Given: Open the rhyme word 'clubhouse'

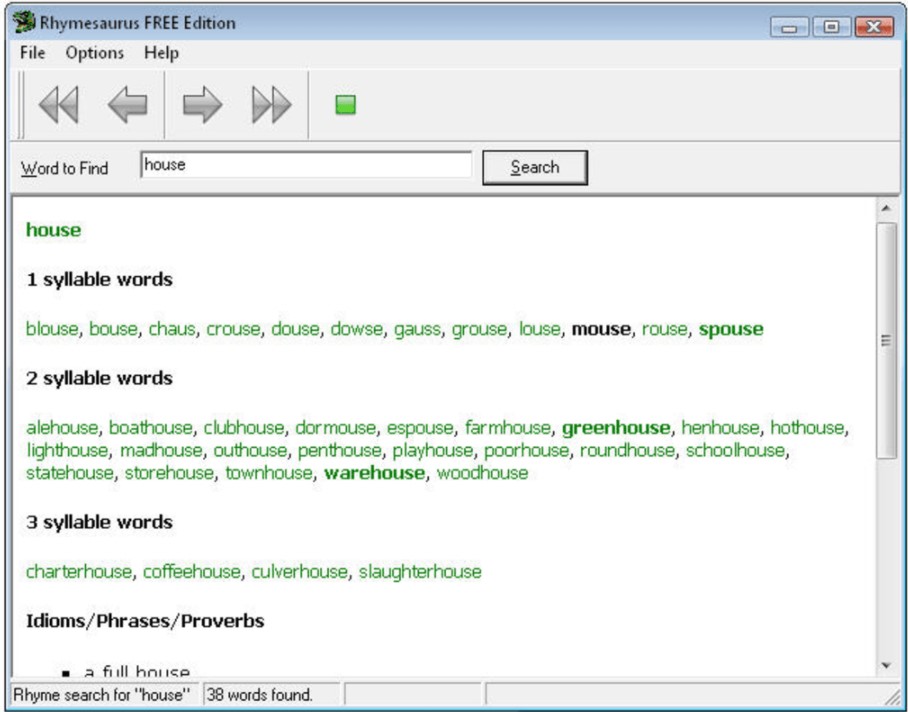Looking at the screenshot, I should coord(244,428).
